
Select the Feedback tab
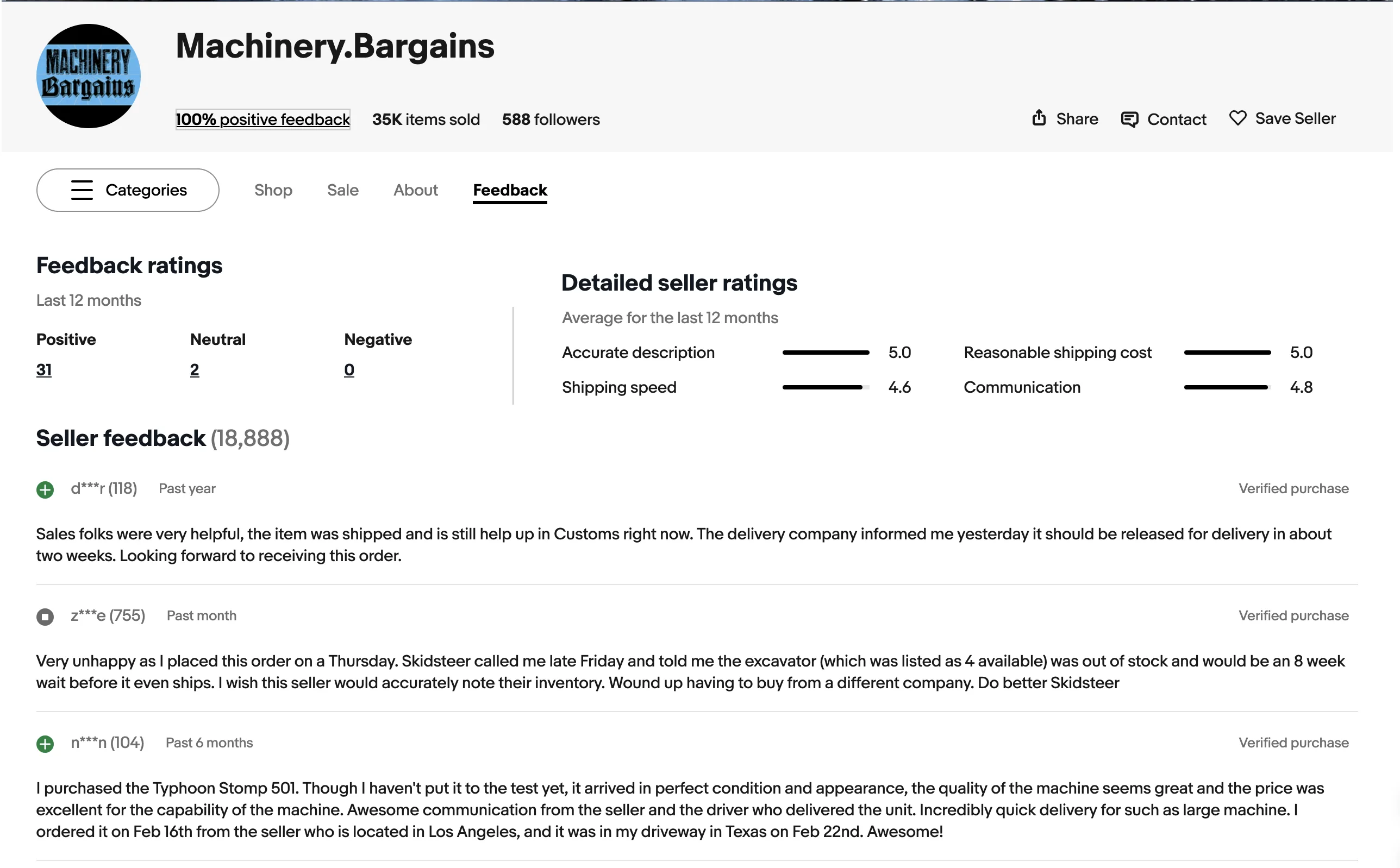(x=509, y=190)
